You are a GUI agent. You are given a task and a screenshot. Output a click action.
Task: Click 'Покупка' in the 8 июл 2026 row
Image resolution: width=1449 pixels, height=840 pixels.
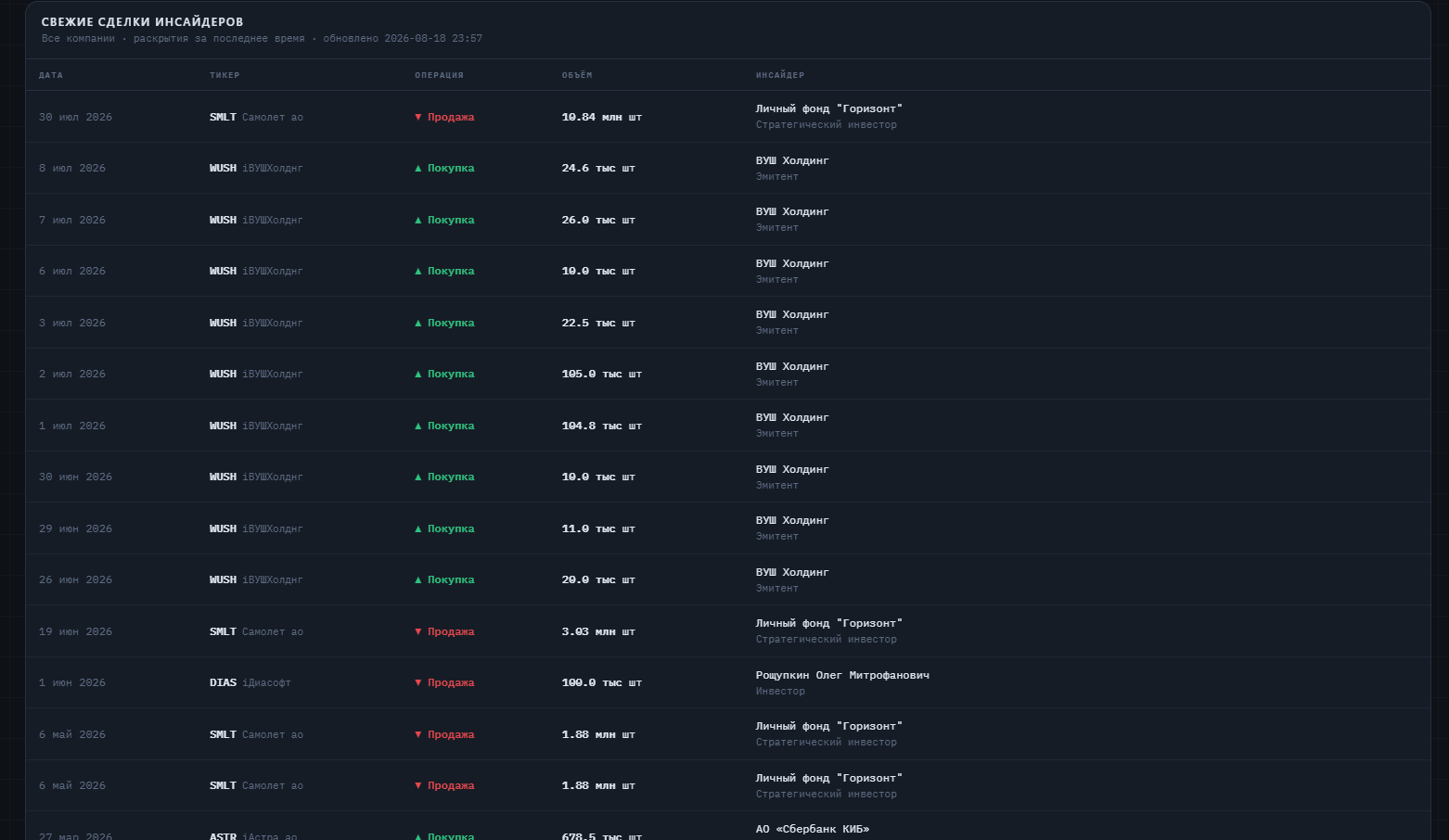pos(444,168)
